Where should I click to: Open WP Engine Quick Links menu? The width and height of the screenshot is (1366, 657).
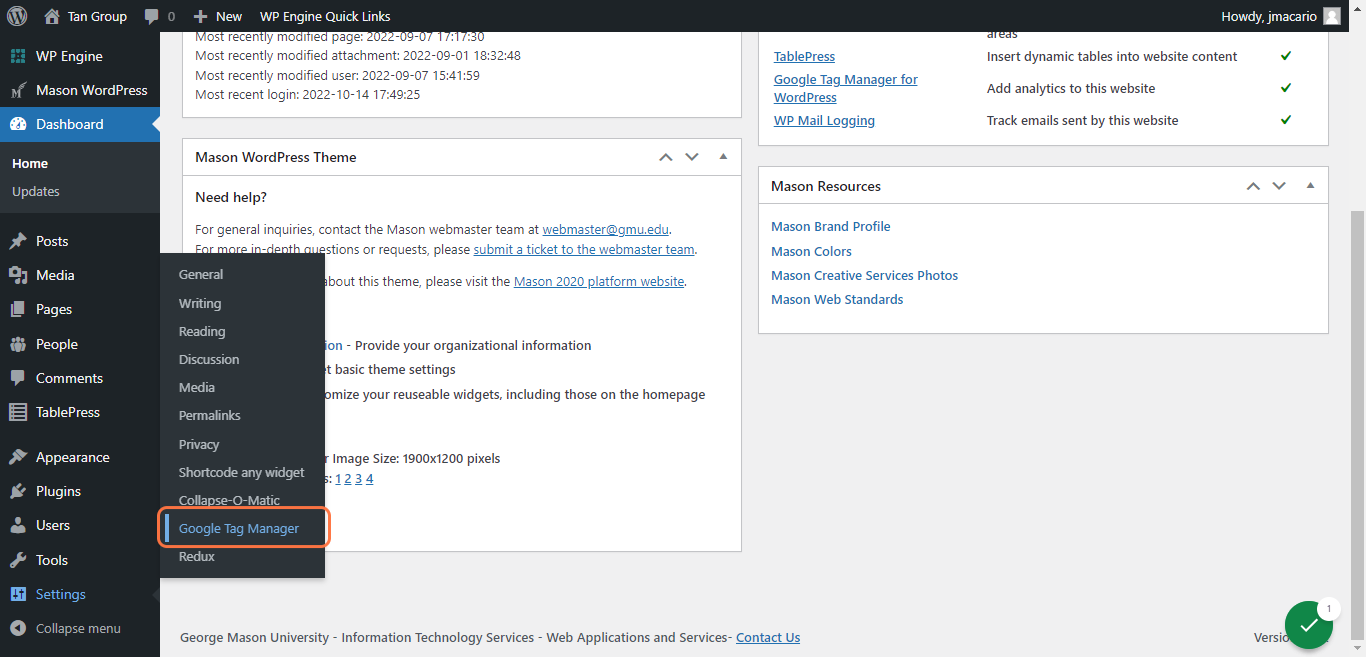pyautogui.click(x=325, y=16)
